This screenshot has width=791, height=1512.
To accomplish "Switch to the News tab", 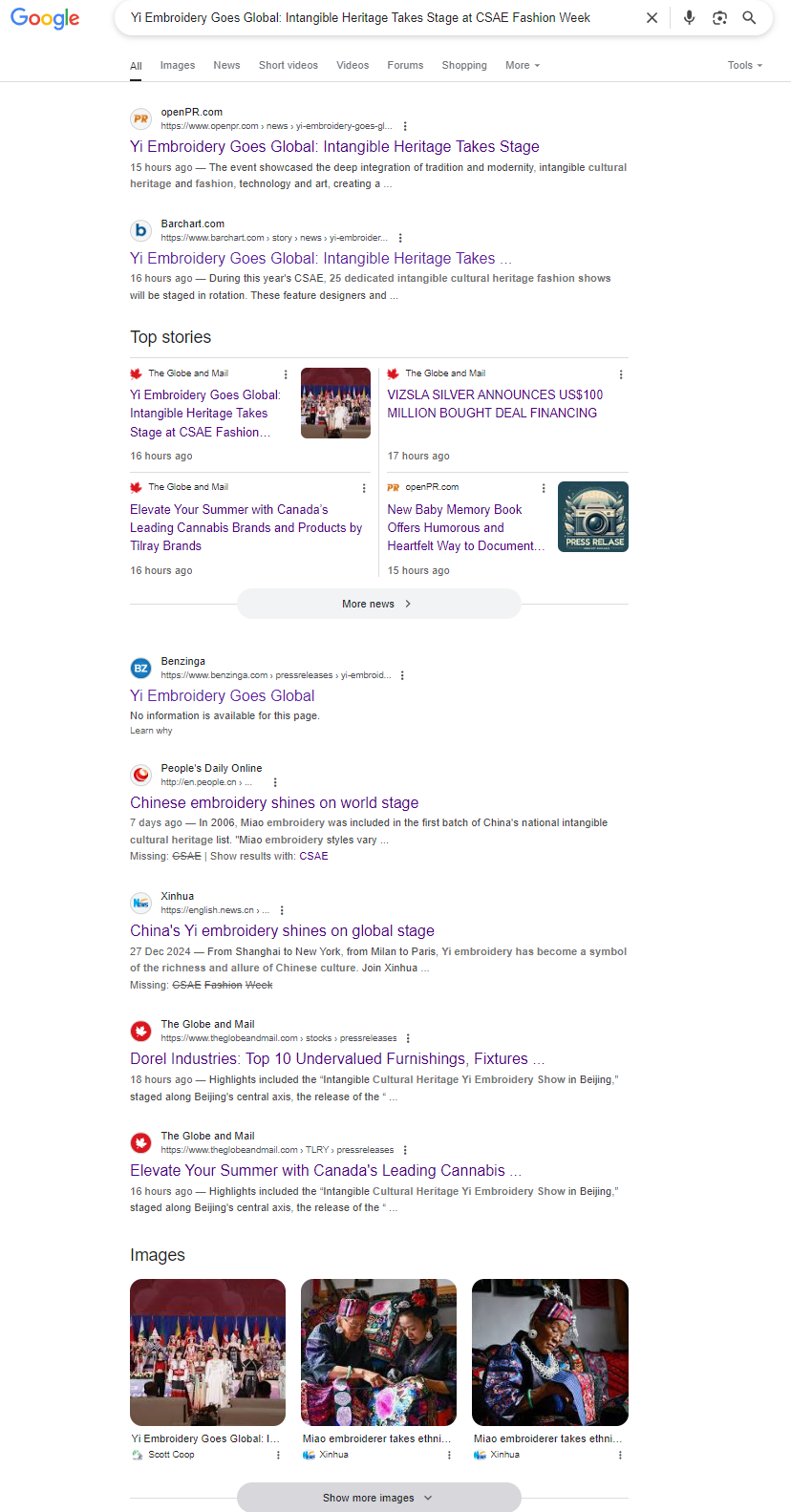I will (226, 66).
